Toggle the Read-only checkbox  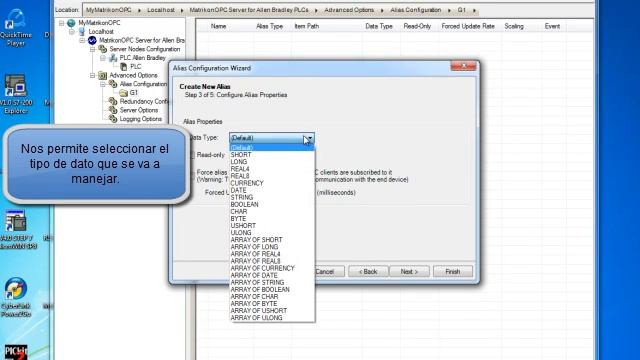[x=192, y=155]
